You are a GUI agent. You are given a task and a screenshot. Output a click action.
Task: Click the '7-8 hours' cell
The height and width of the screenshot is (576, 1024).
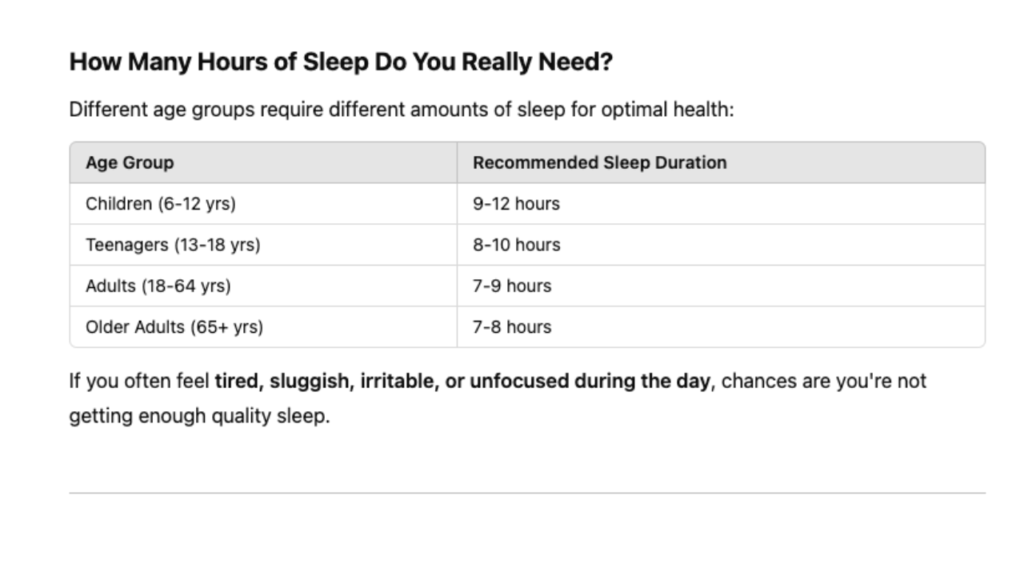[721, 327]
